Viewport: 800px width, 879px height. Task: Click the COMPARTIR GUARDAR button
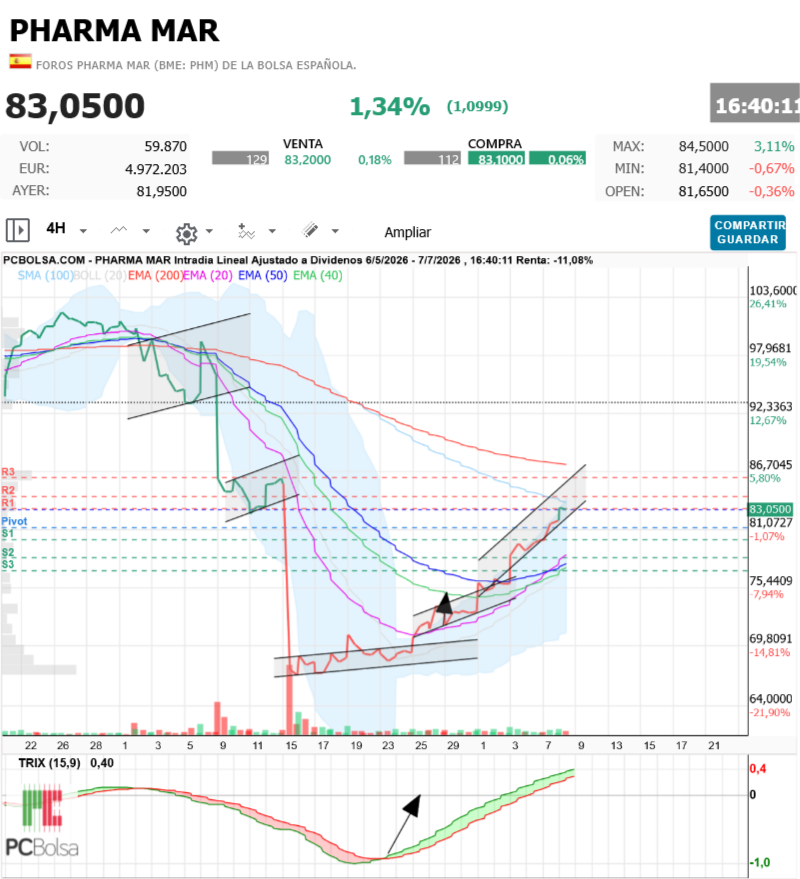748,233
